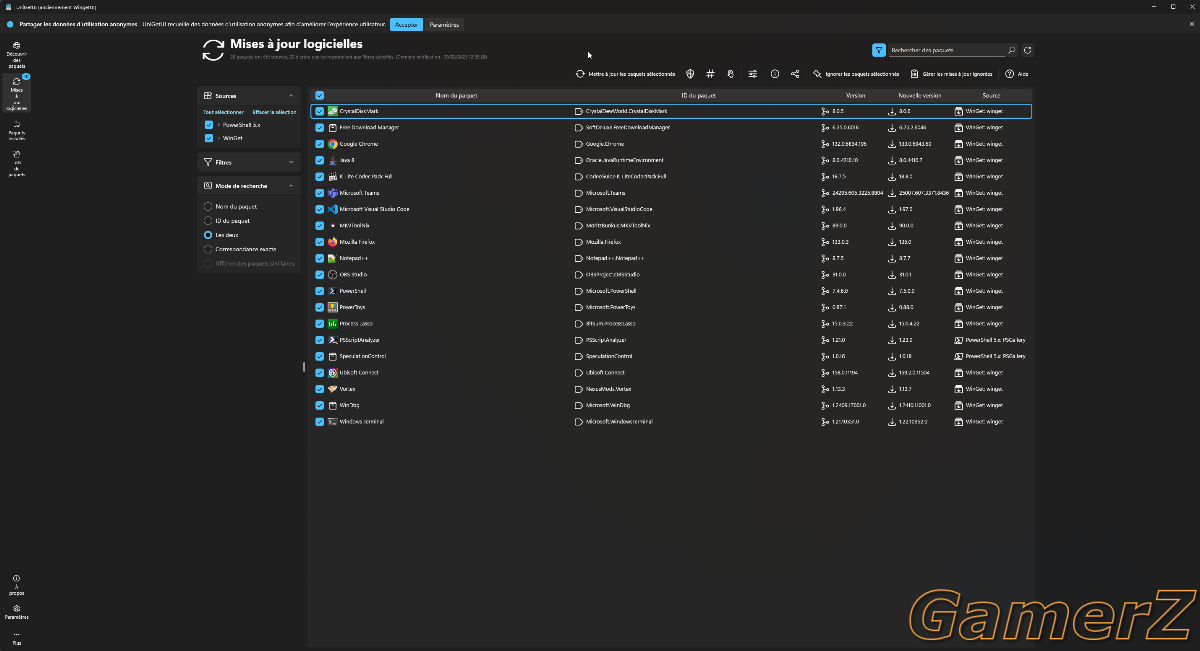Uncheck the WinGet source checkbox
This screenshot has height=651, width=1200.
pyautogui.click(x=209, y=138)
